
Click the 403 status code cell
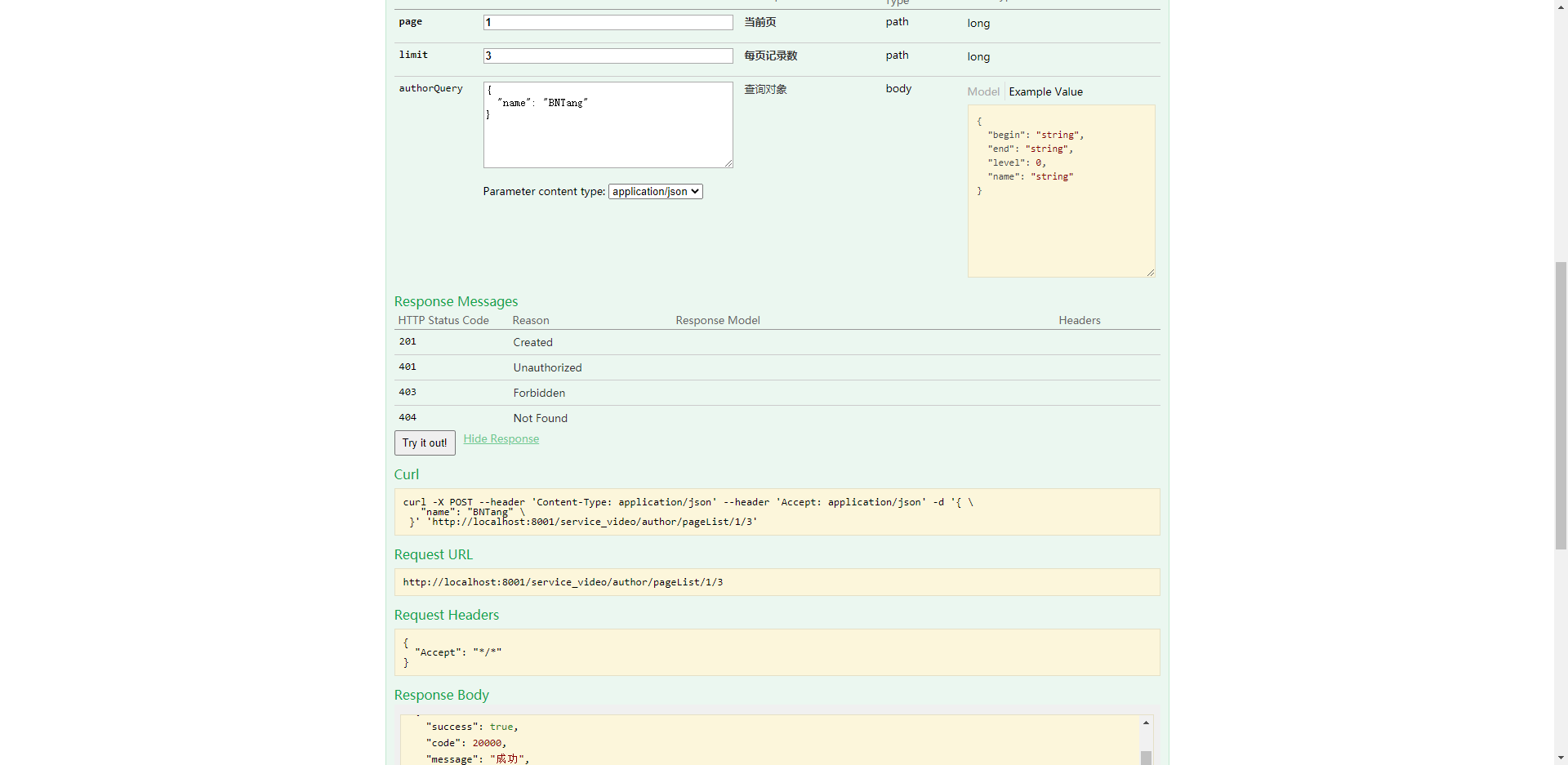[x=408, y=393]
